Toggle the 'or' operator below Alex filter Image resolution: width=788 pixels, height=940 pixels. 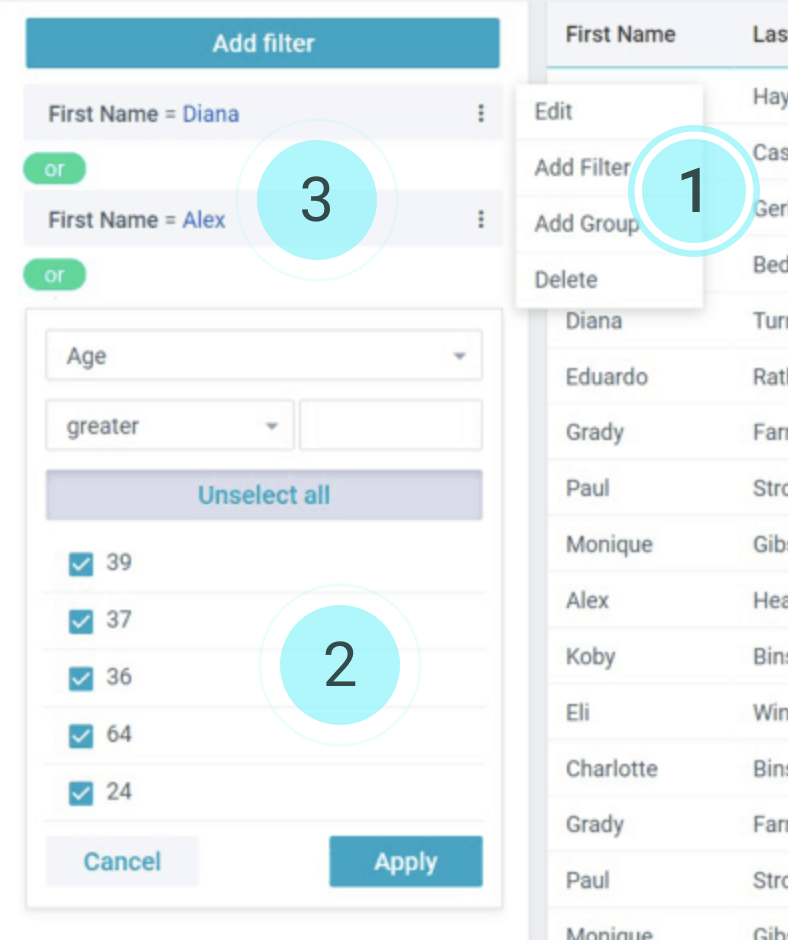point(55,274)
